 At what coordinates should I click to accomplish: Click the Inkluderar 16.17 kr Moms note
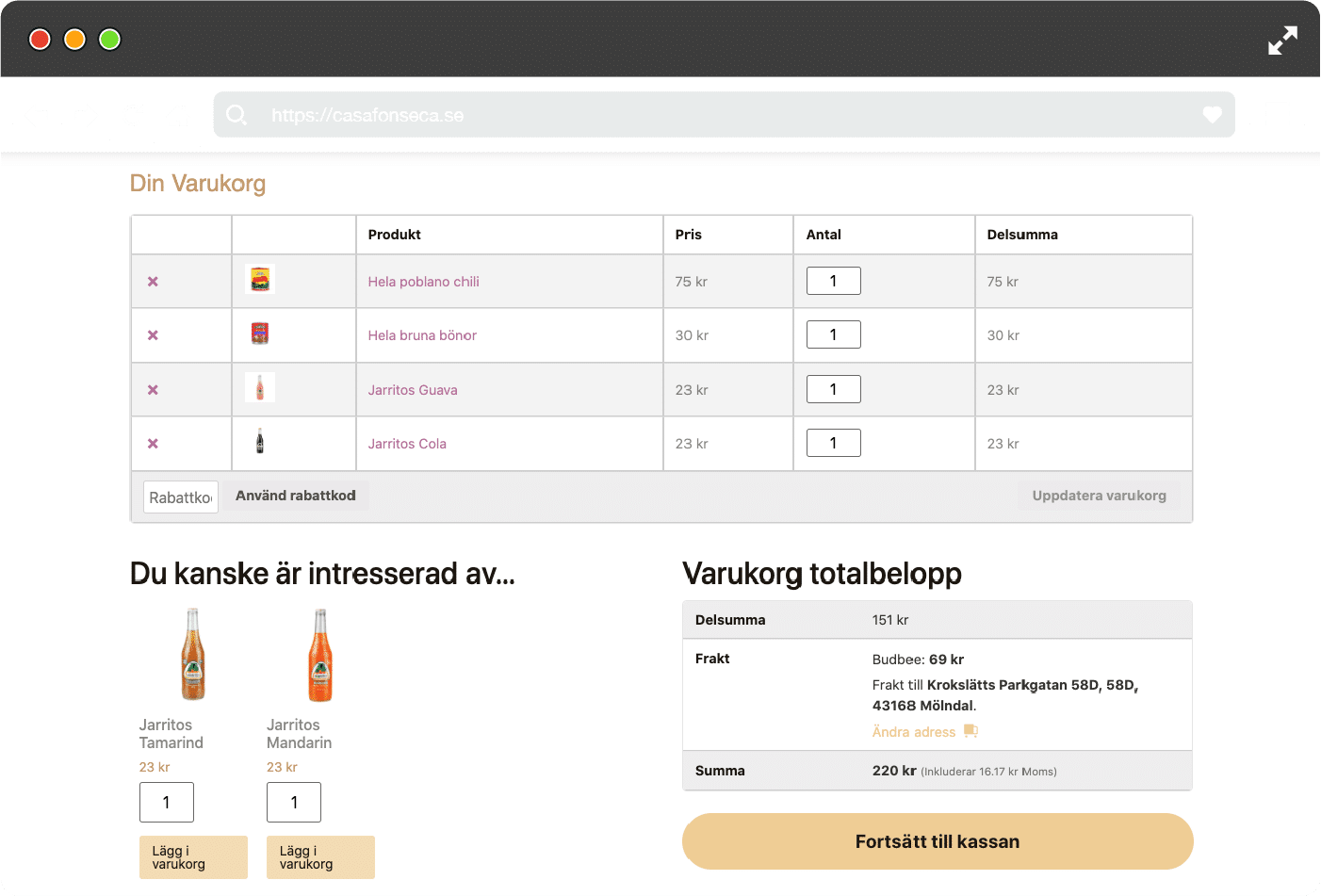pos(988,772)
